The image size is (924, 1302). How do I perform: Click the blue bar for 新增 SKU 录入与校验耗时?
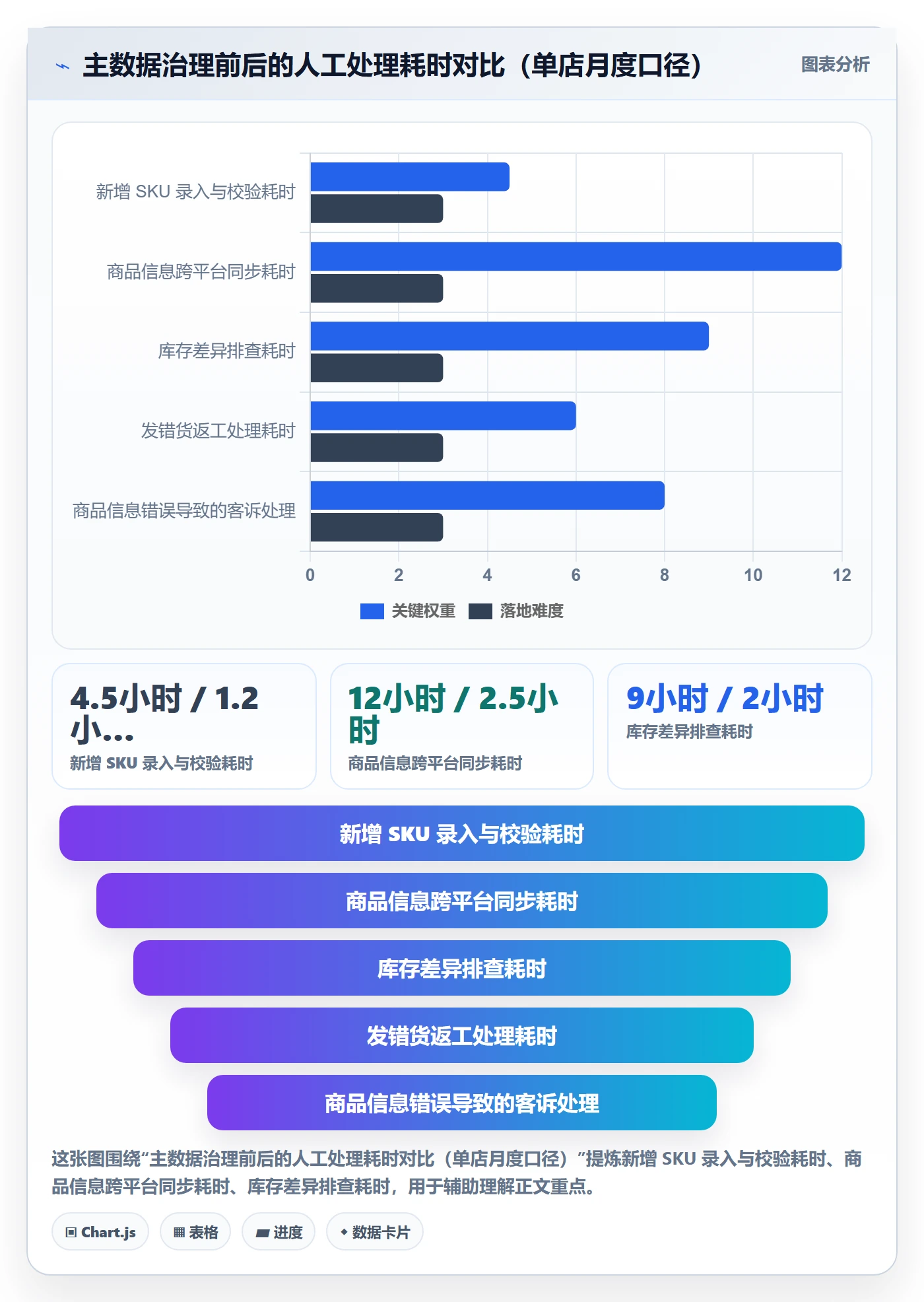(410, 177)
